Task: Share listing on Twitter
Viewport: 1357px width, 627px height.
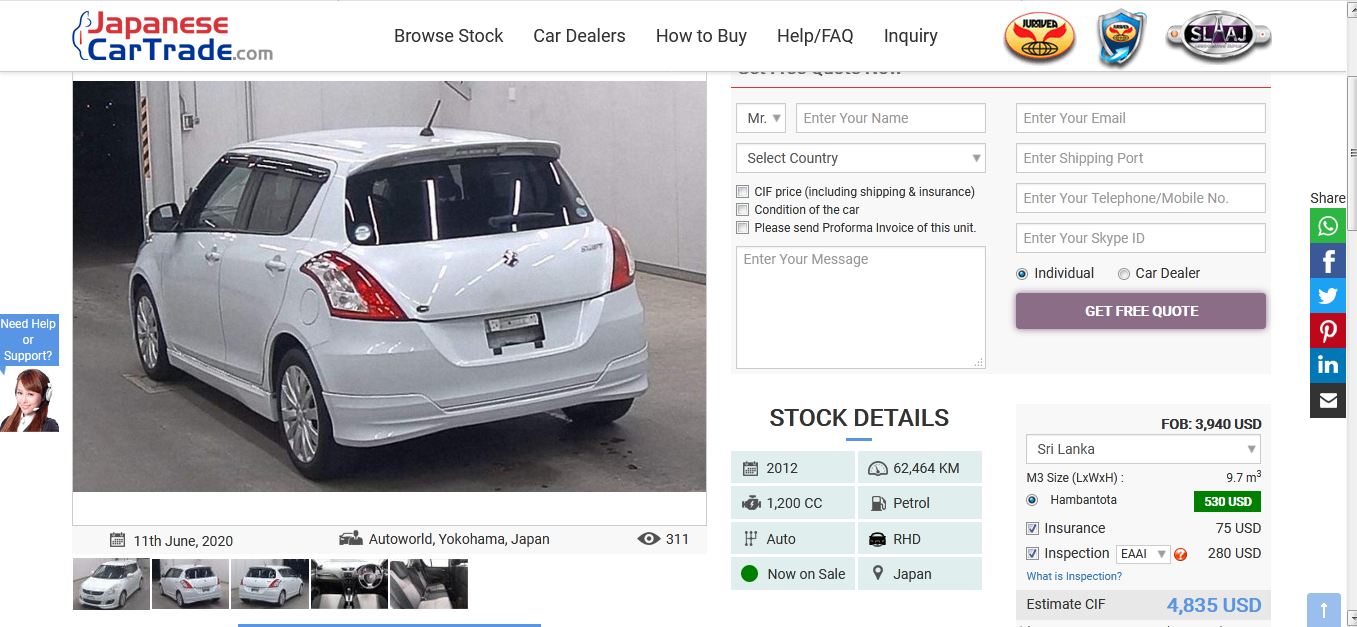Action: click(x=1328, y=296)
